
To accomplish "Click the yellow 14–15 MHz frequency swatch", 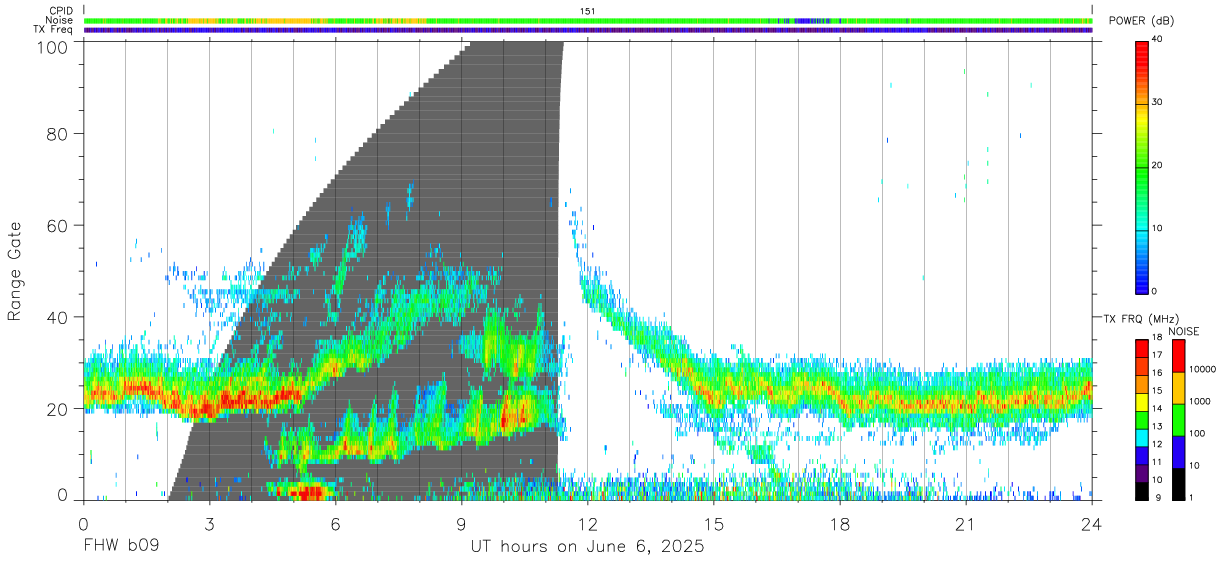I will [x=1142, y=402].
